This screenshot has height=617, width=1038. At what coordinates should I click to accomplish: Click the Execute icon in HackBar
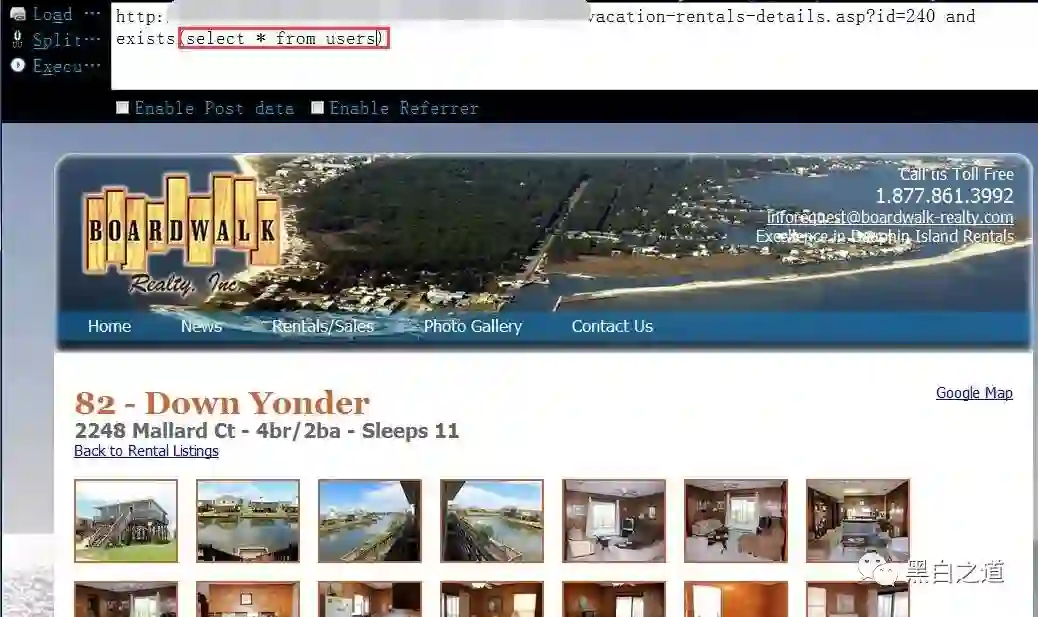pos(18,66)
